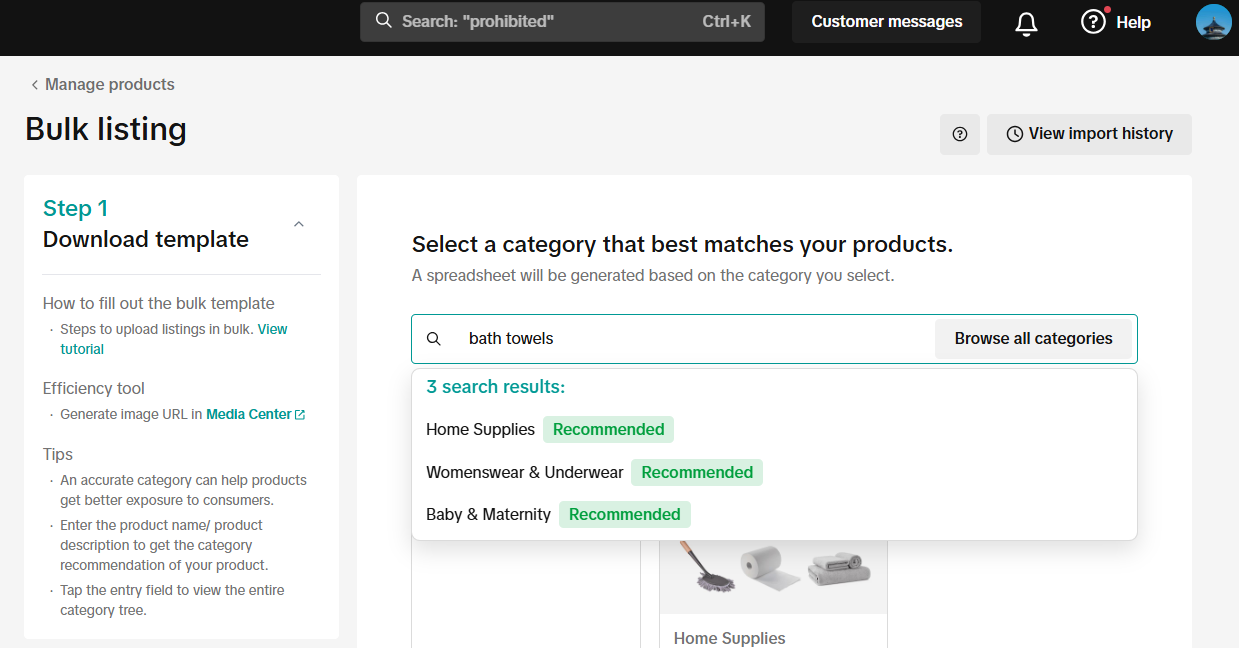This screenshot has width=1239, height=648.
Task: Open the user profile avatar
Action: 1213,22
